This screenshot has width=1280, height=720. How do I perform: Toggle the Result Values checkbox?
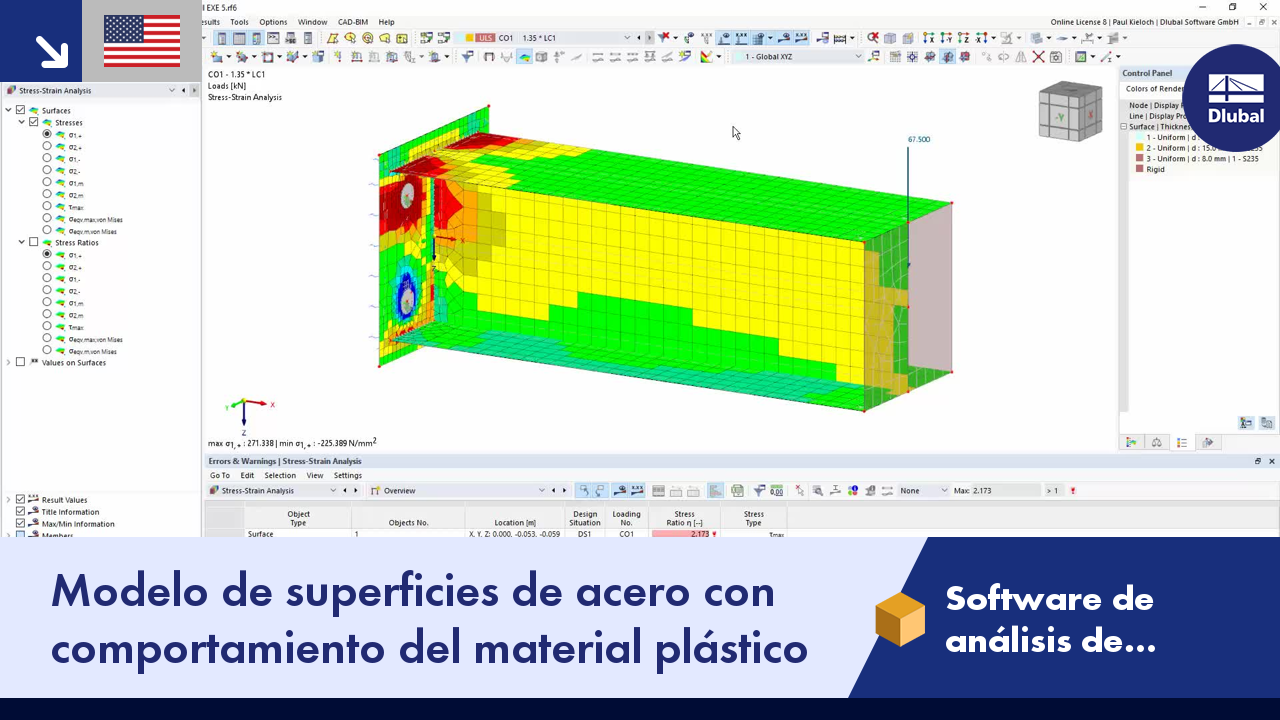pyautogui.click(x=21, y=499)
